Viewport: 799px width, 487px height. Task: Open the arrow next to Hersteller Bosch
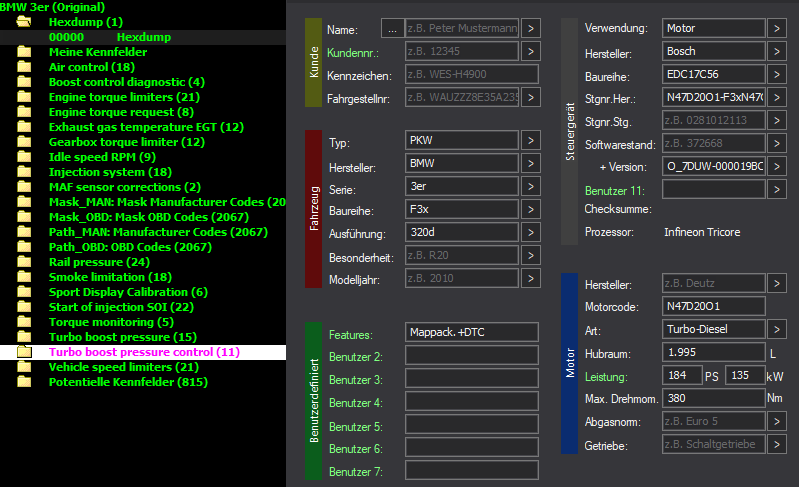777,51
